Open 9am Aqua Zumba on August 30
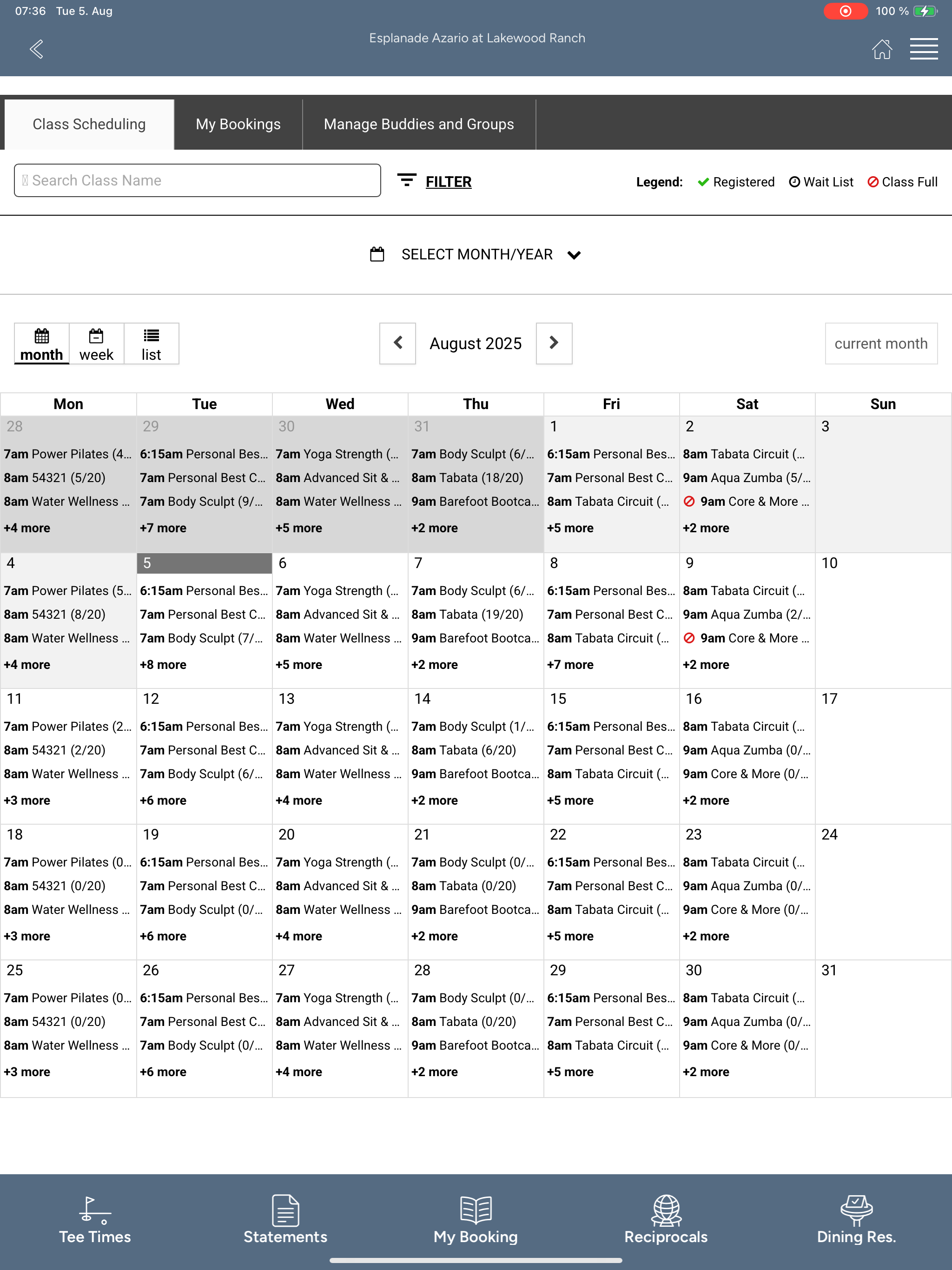Screen dimensions: 952x1270 click(747, 1021)
